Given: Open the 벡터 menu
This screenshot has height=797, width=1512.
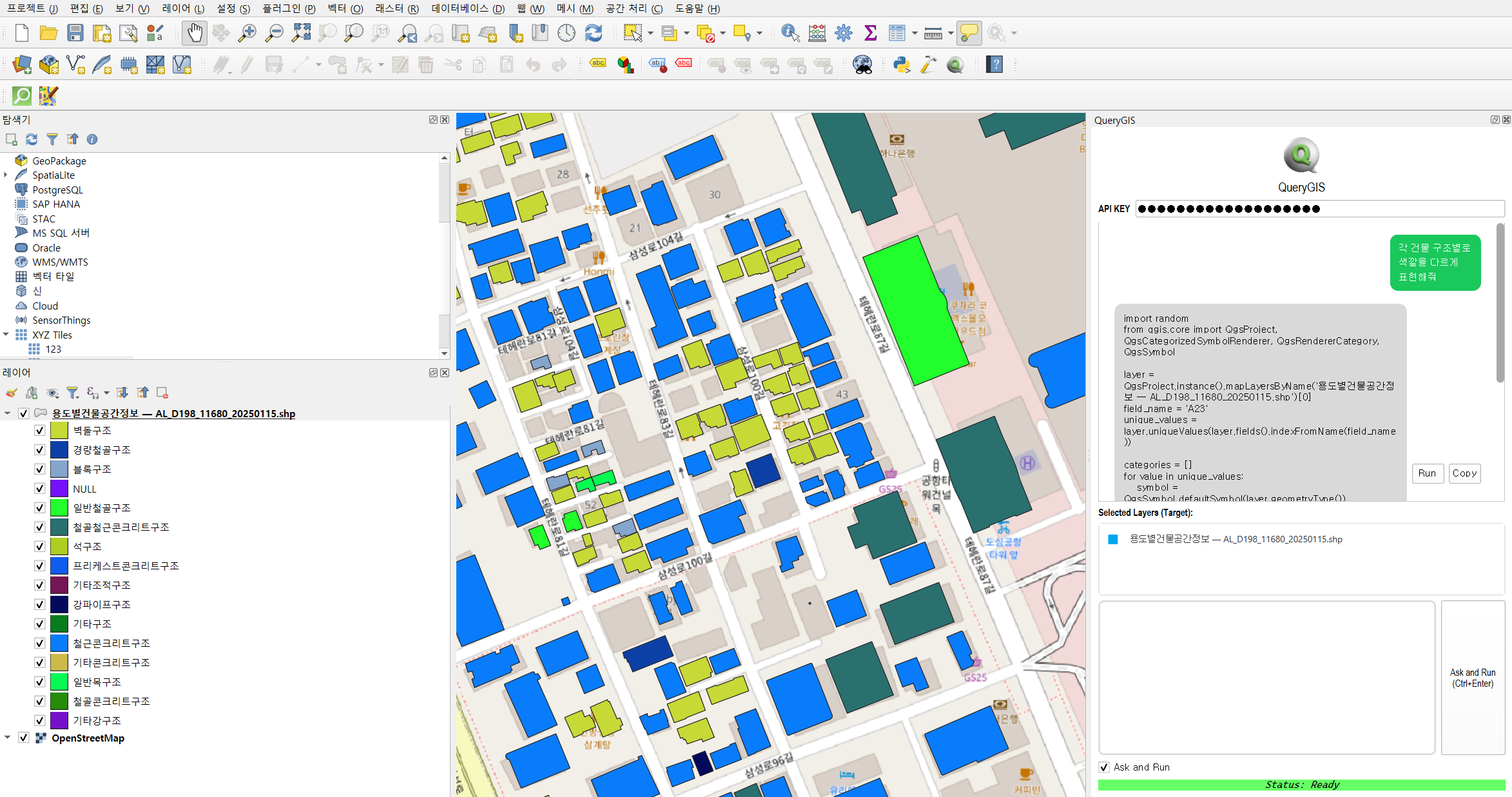Looking at the screenshot, I should click(347, 8).
